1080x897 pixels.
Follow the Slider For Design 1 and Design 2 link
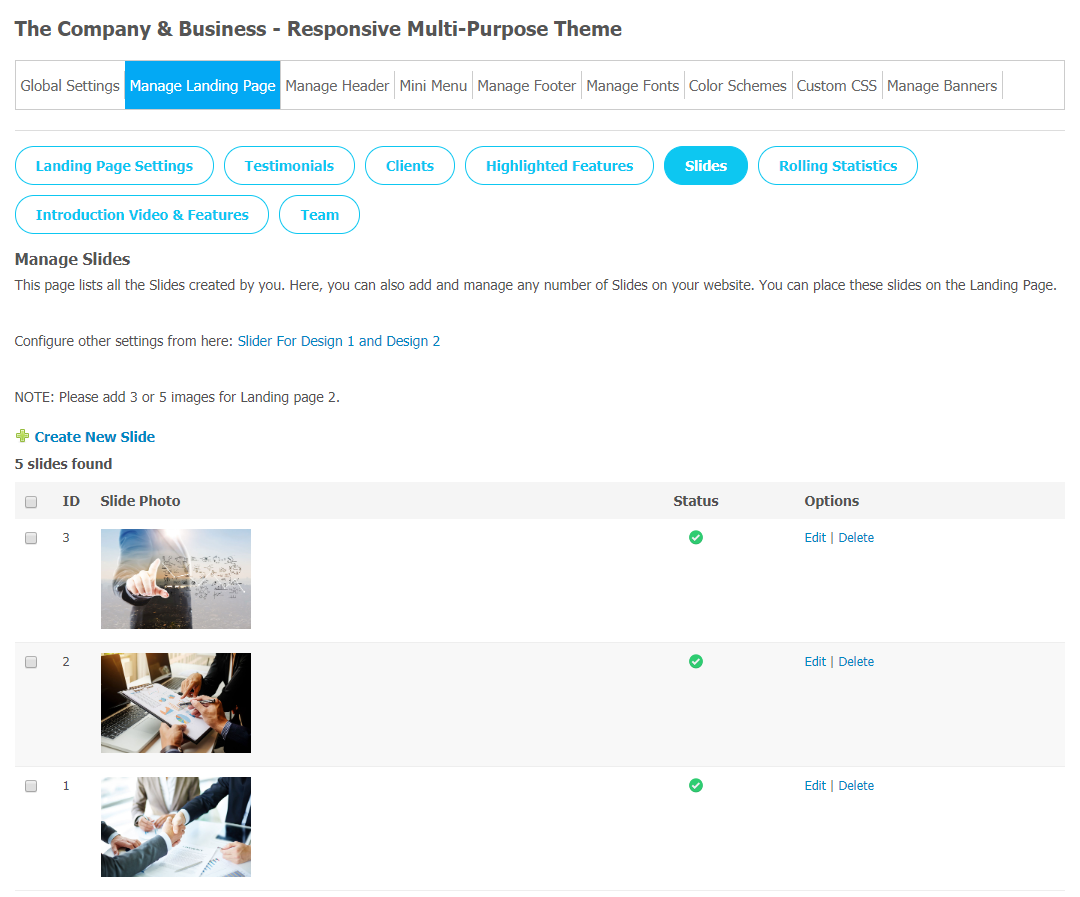[339, 341]
